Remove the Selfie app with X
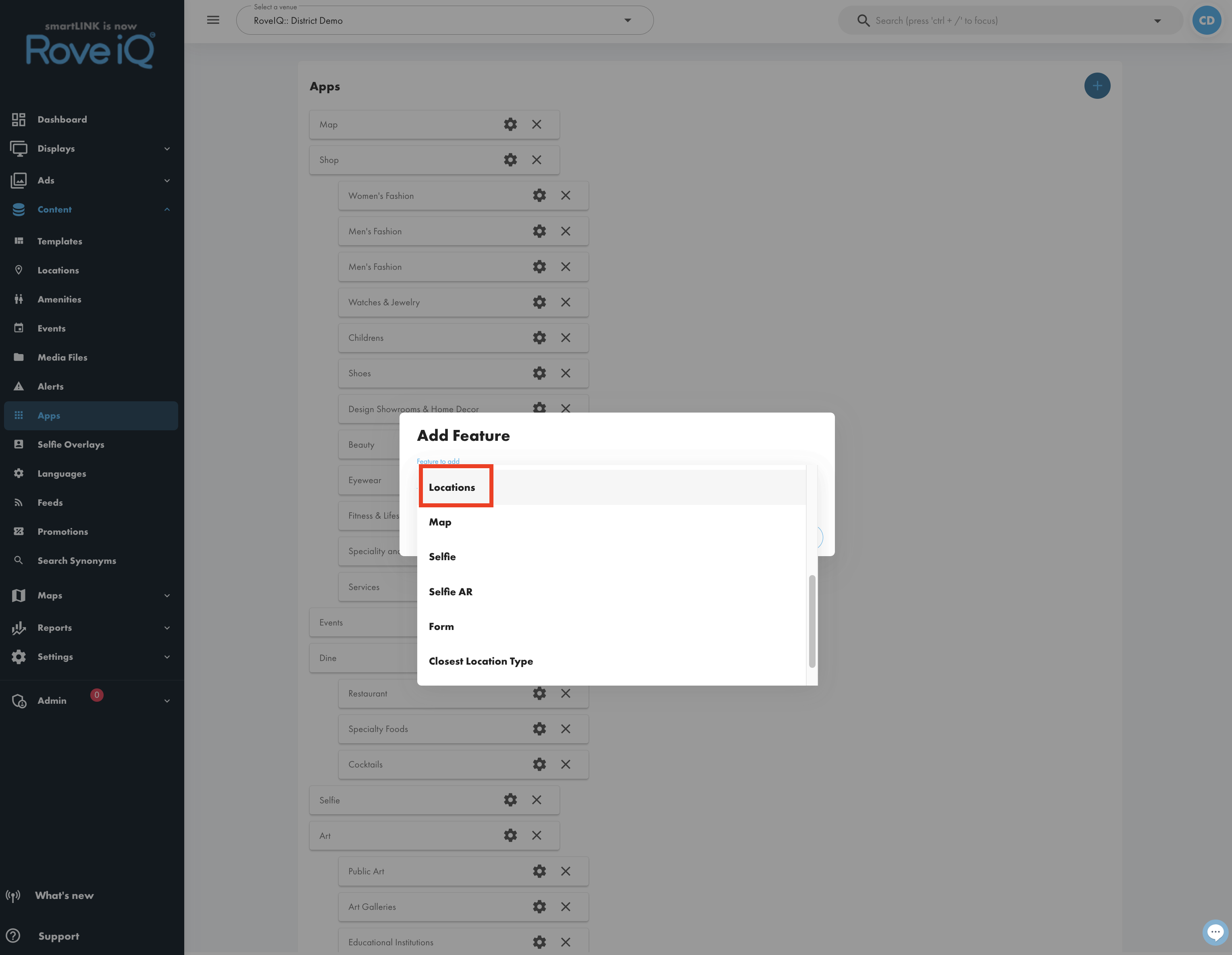The width and height of the screenshot is (1232, 955). (x=537, y=800)
